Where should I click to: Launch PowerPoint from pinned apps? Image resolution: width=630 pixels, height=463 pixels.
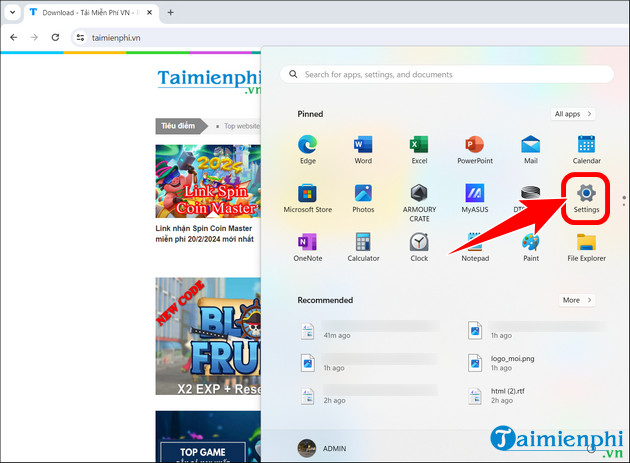coord(475,150)
